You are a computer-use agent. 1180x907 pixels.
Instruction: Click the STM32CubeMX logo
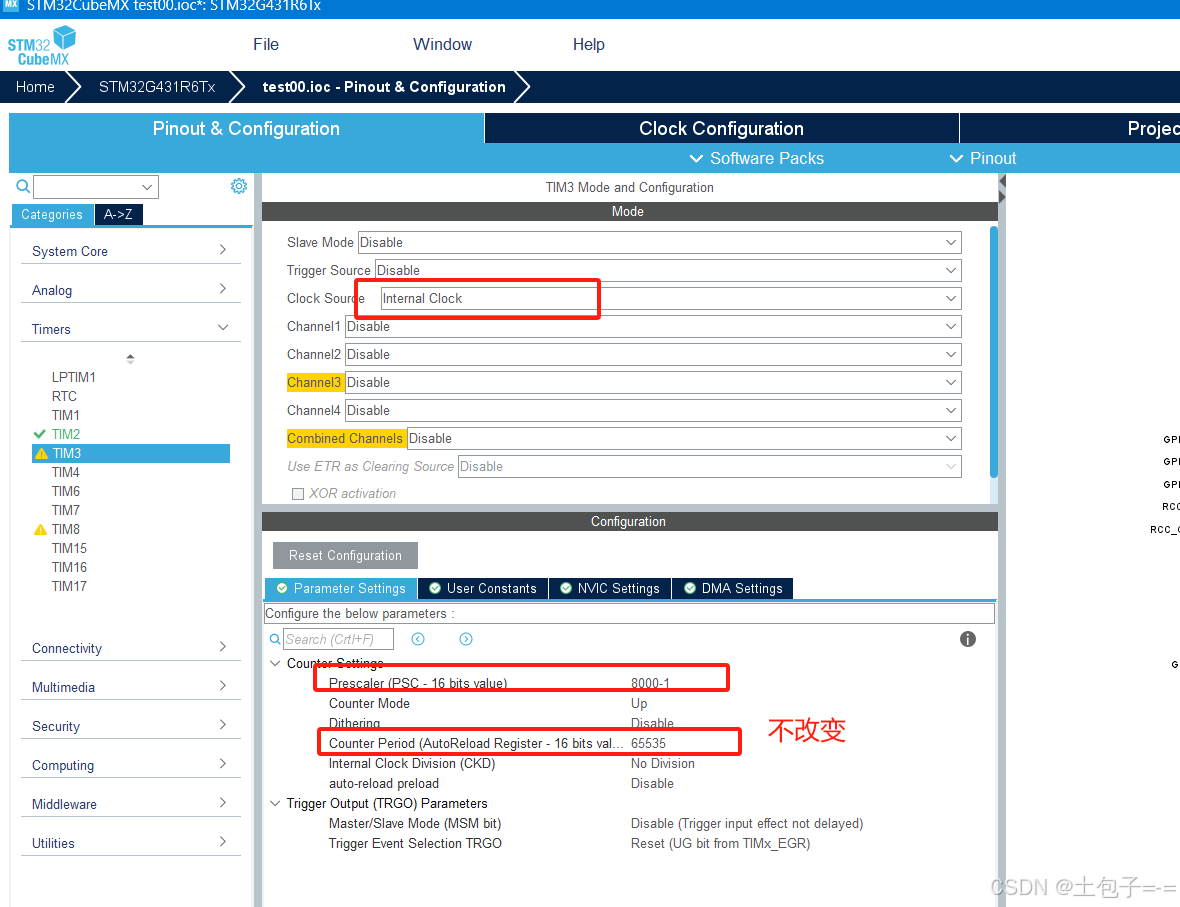(x=42, y=46)
